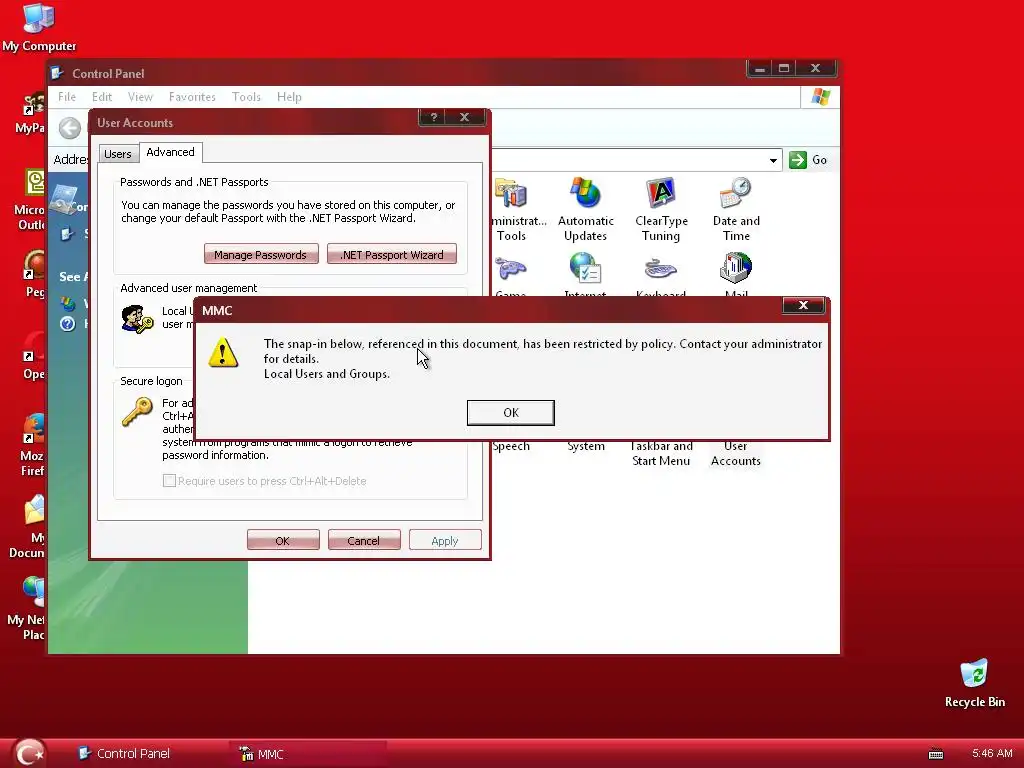Minimize the Control Panel window
The image size is (1024, 768).
[760, 69]
